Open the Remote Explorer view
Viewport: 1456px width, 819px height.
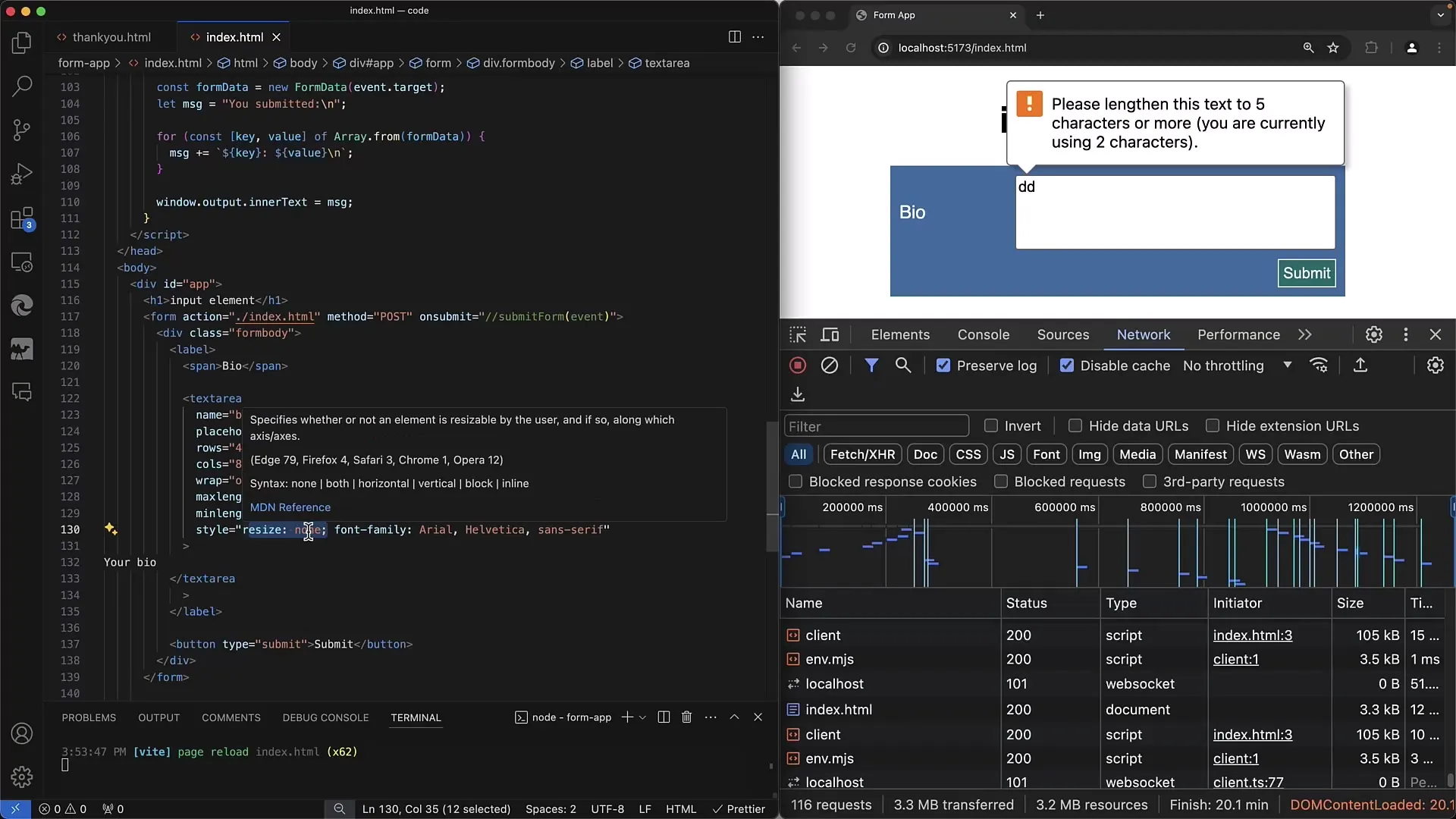pyautogui.click(x=22, y=262)
